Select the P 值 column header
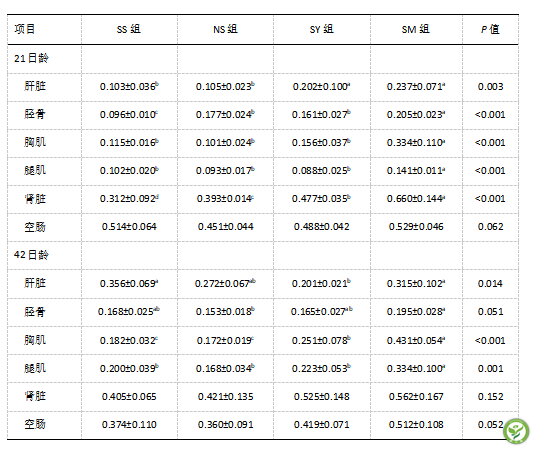The image size is (536, 451). click(490, 29)
